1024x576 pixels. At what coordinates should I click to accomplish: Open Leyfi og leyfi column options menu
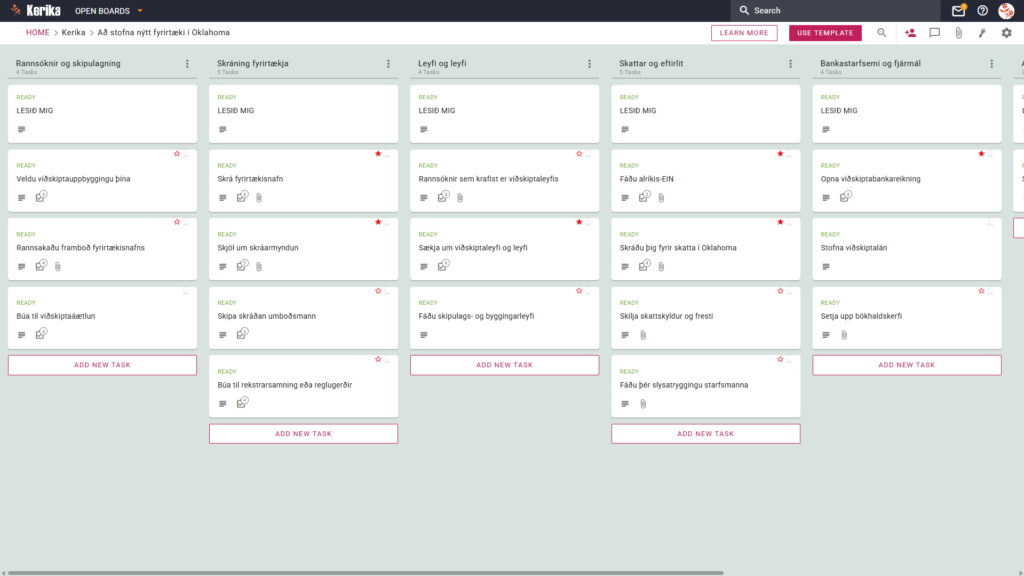(590, 64)
